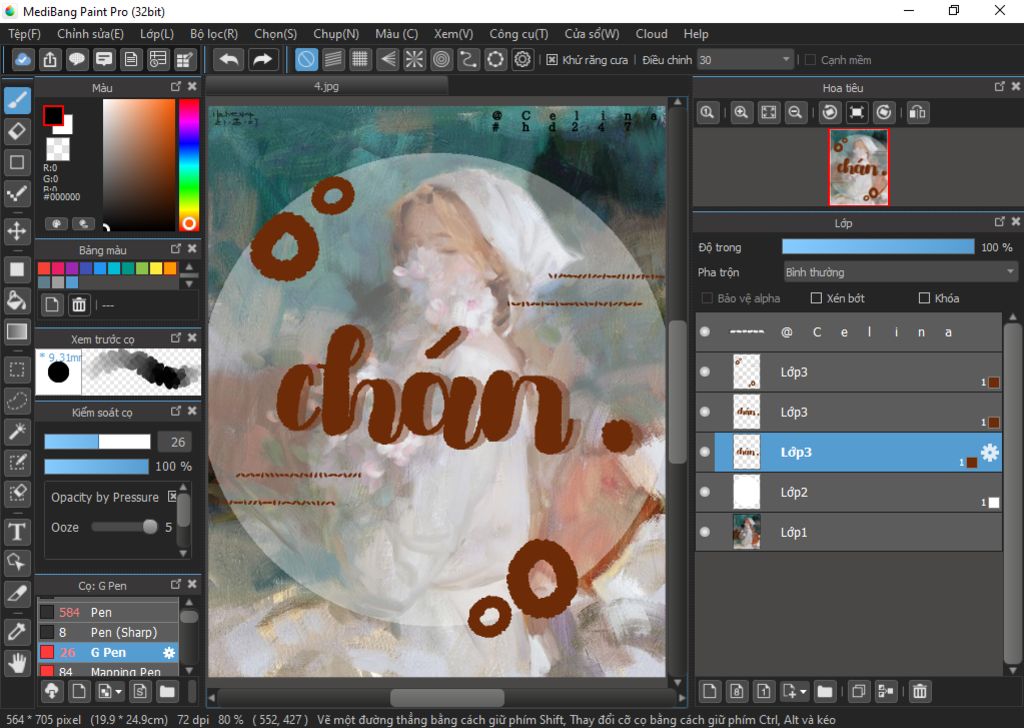Enable the Khóa layer lock checkbox
The image size is (1024, 728).
[924, 298]
